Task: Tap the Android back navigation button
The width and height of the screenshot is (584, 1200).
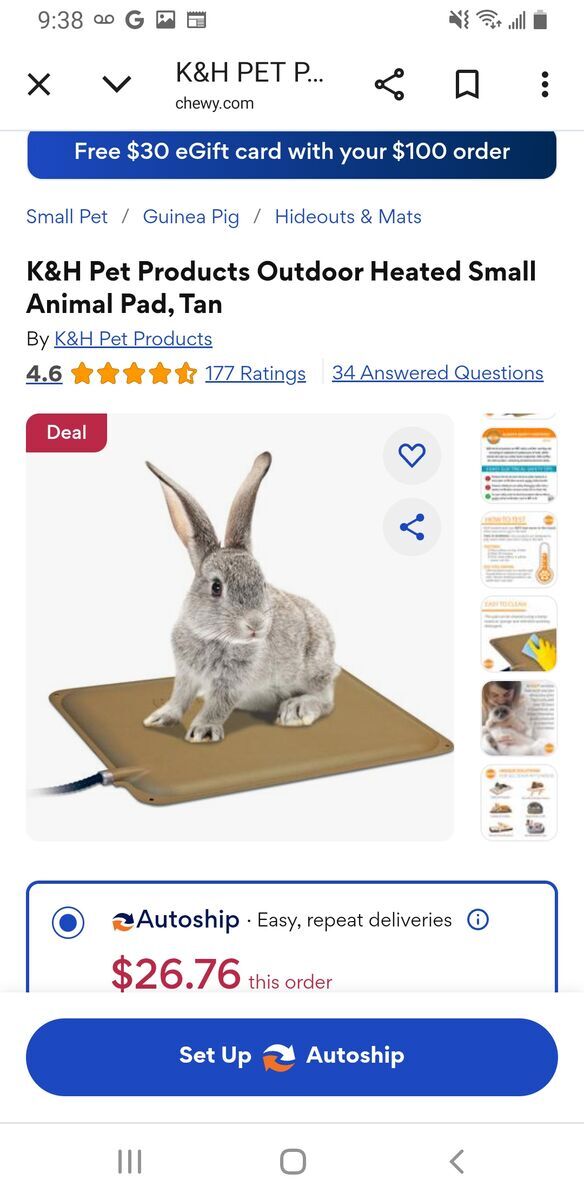Action: coord(457,1161)
